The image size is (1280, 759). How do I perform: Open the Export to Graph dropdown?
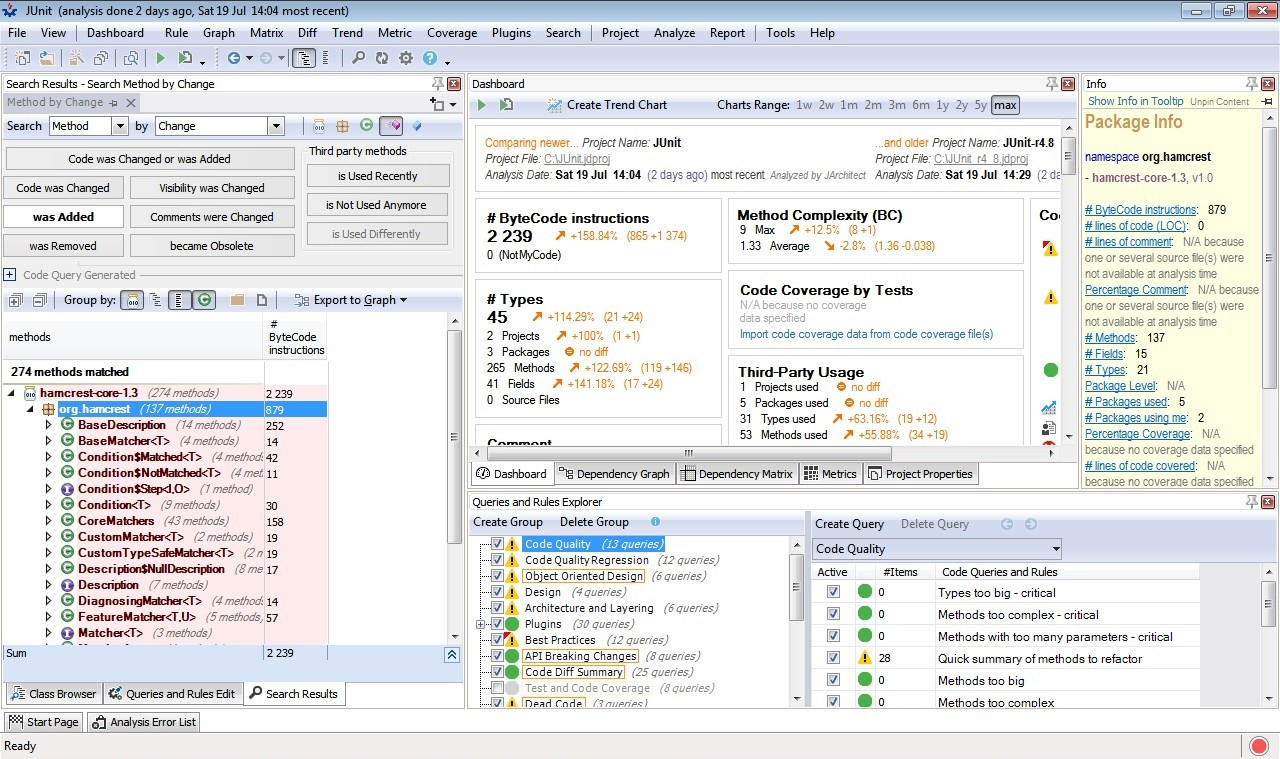pyautogui.click(x=350, y=300)
